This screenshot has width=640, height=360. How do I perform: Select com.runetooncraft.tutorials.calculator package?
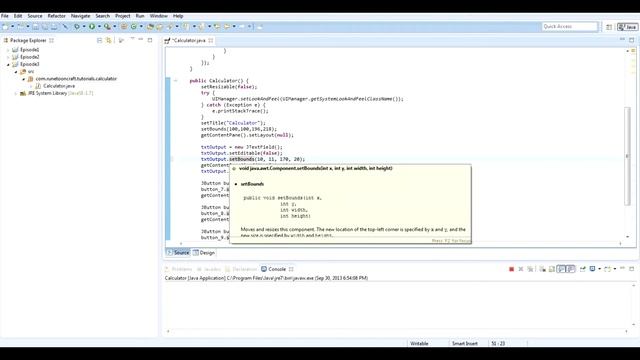tap(76, 79)
